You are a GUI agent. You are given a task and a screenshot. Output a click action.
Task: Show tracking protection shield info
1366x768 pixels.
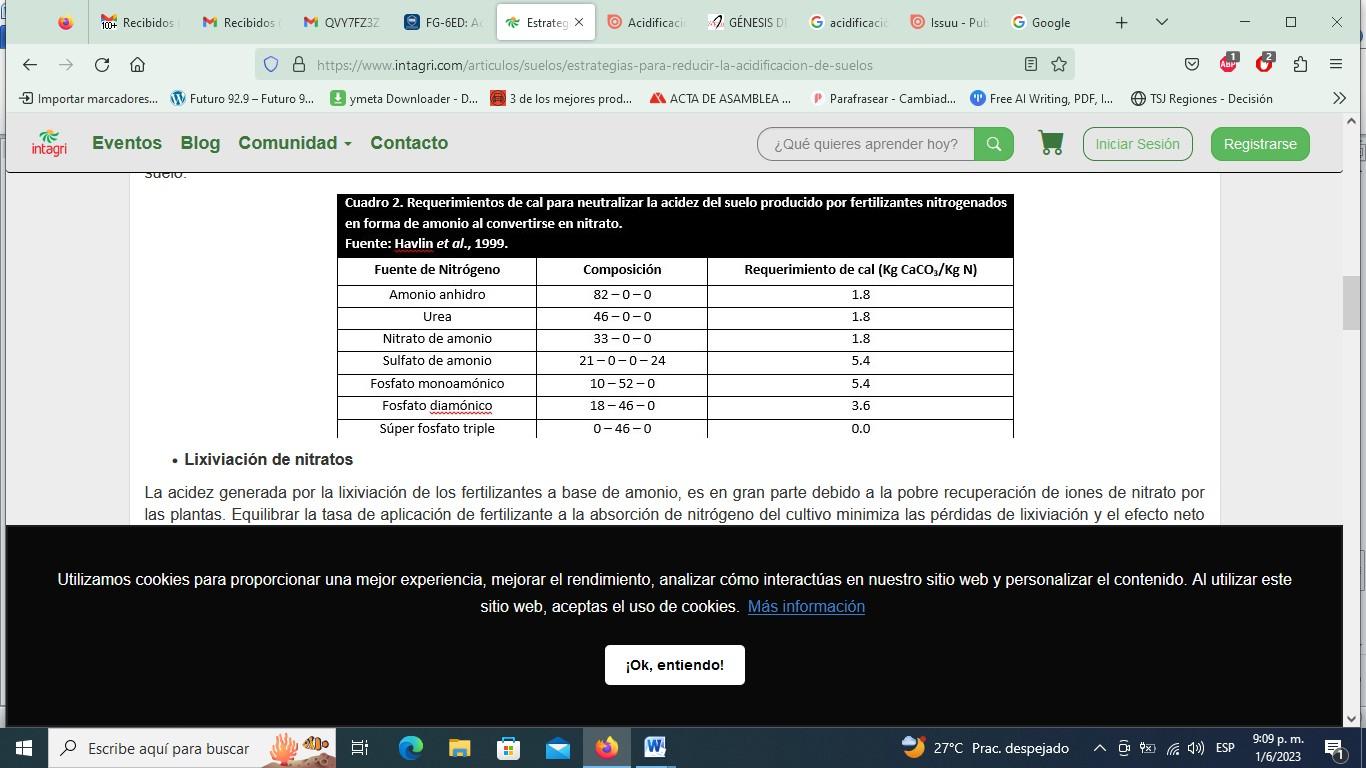[271, 64]
